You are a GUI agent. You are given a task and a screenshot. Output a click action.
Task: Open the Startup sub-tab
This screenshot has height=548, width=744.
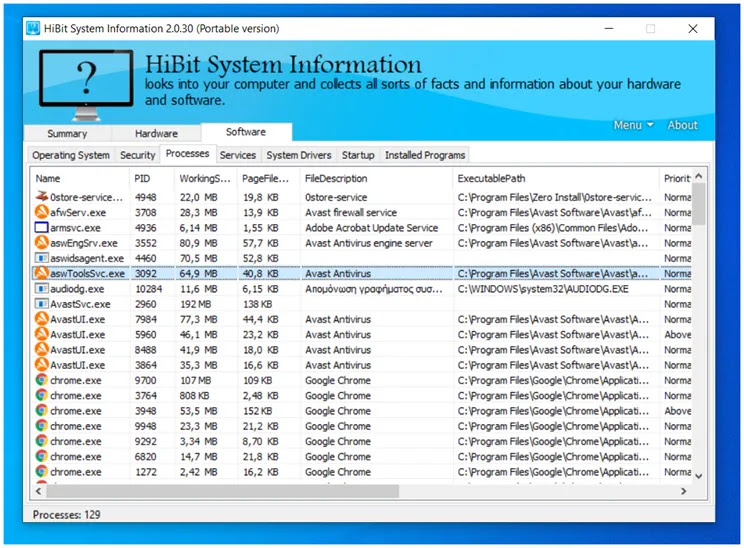click(x=358, y=155)
